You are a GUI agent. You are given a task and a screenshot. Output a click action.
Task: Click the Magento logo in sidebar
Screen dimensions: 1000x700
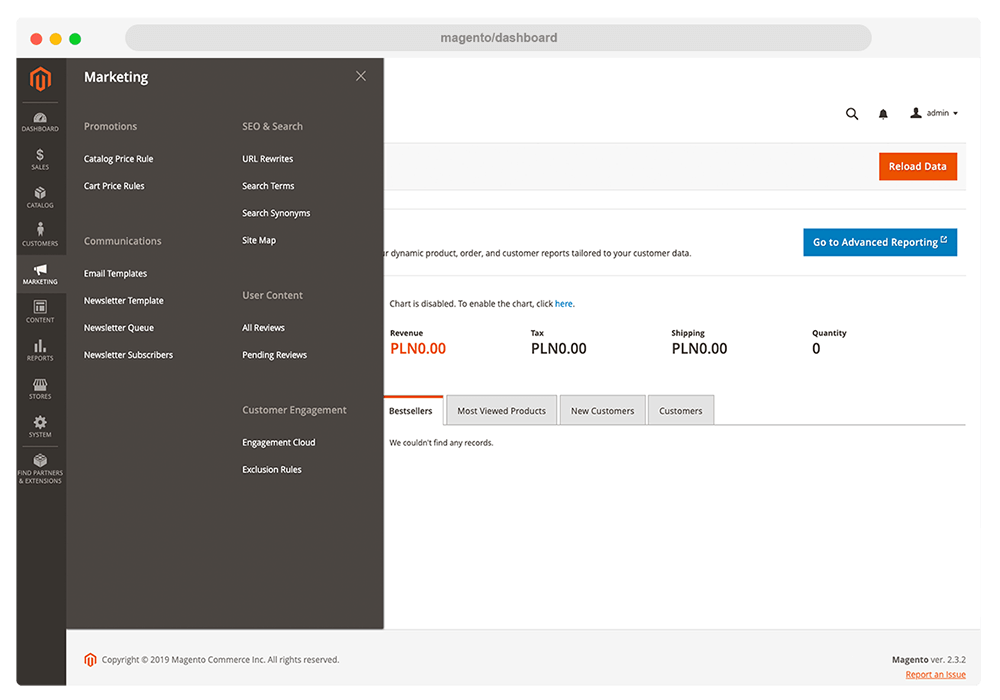pyautogui.click(x=40, y=79)
